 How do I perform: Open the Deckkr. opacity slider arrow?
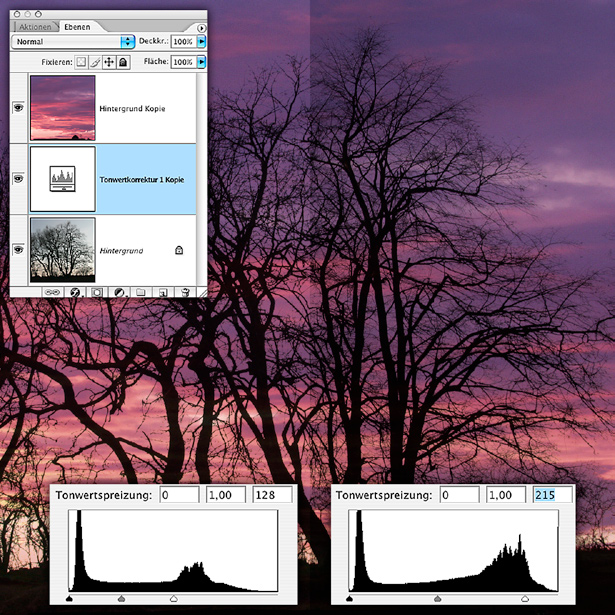[201, 42]
